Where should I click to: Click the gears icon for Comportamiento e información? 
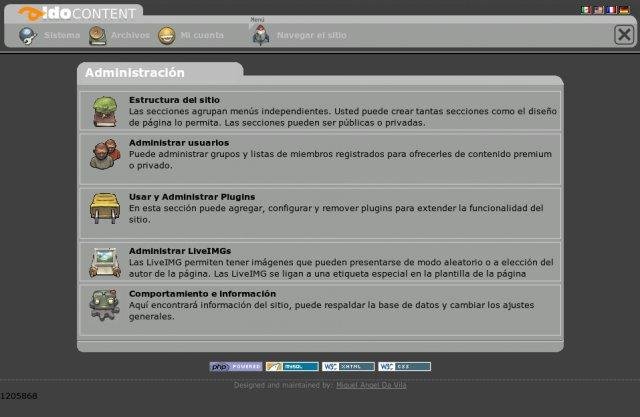point(105,305)
